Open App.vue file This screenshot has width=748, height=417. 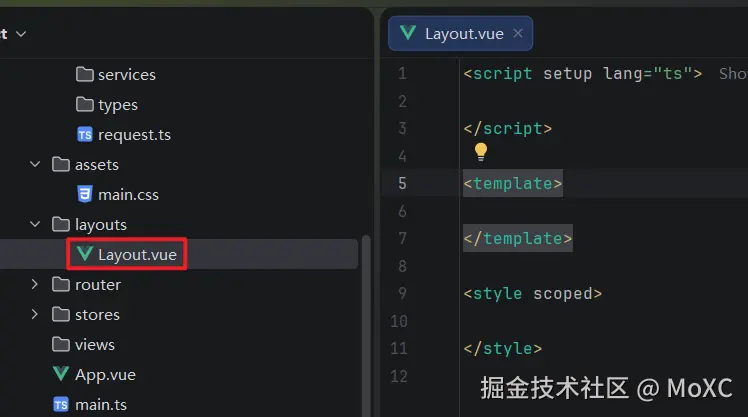tap(105, 375)
